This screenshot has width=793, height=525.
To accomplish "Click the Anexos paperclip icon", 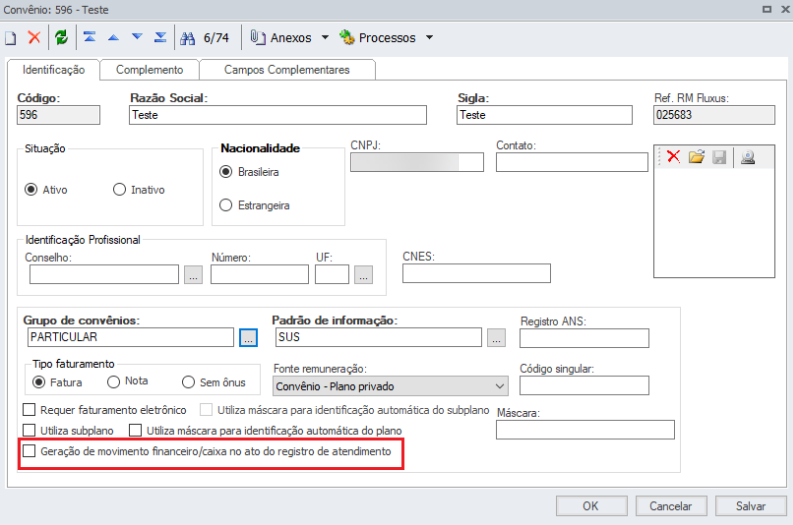I will (258, 37).
